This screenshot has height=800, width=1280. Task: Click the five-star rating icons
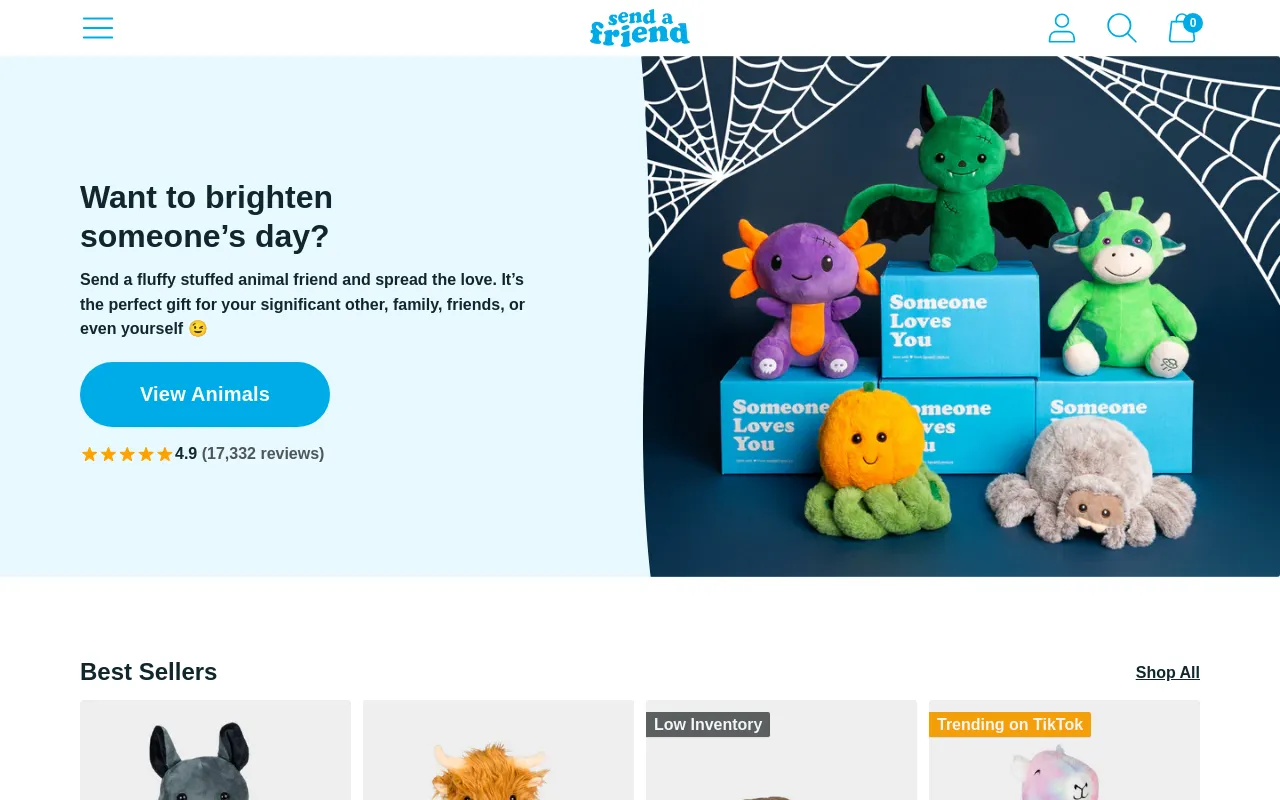(127, 454)
